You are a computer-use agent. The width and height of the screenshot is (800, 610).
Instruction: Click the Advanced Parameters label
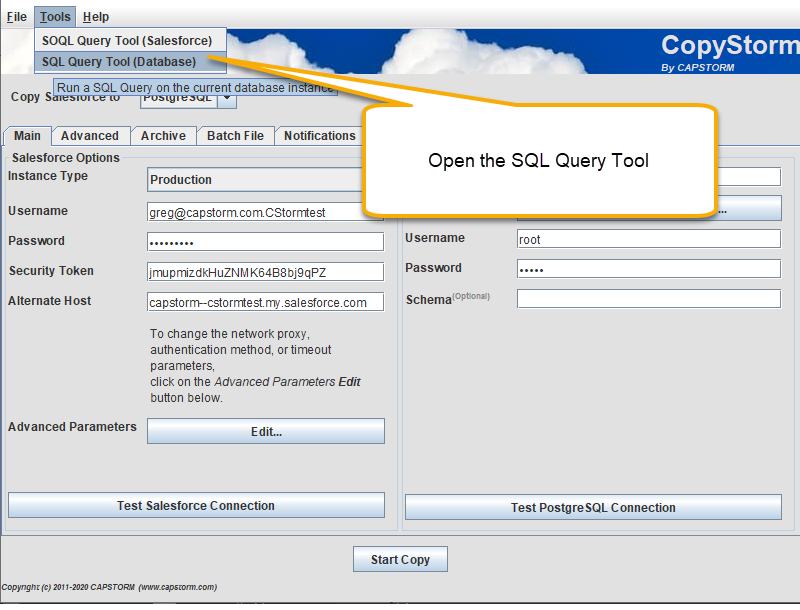pyautogui.click(x=72, y=427)
